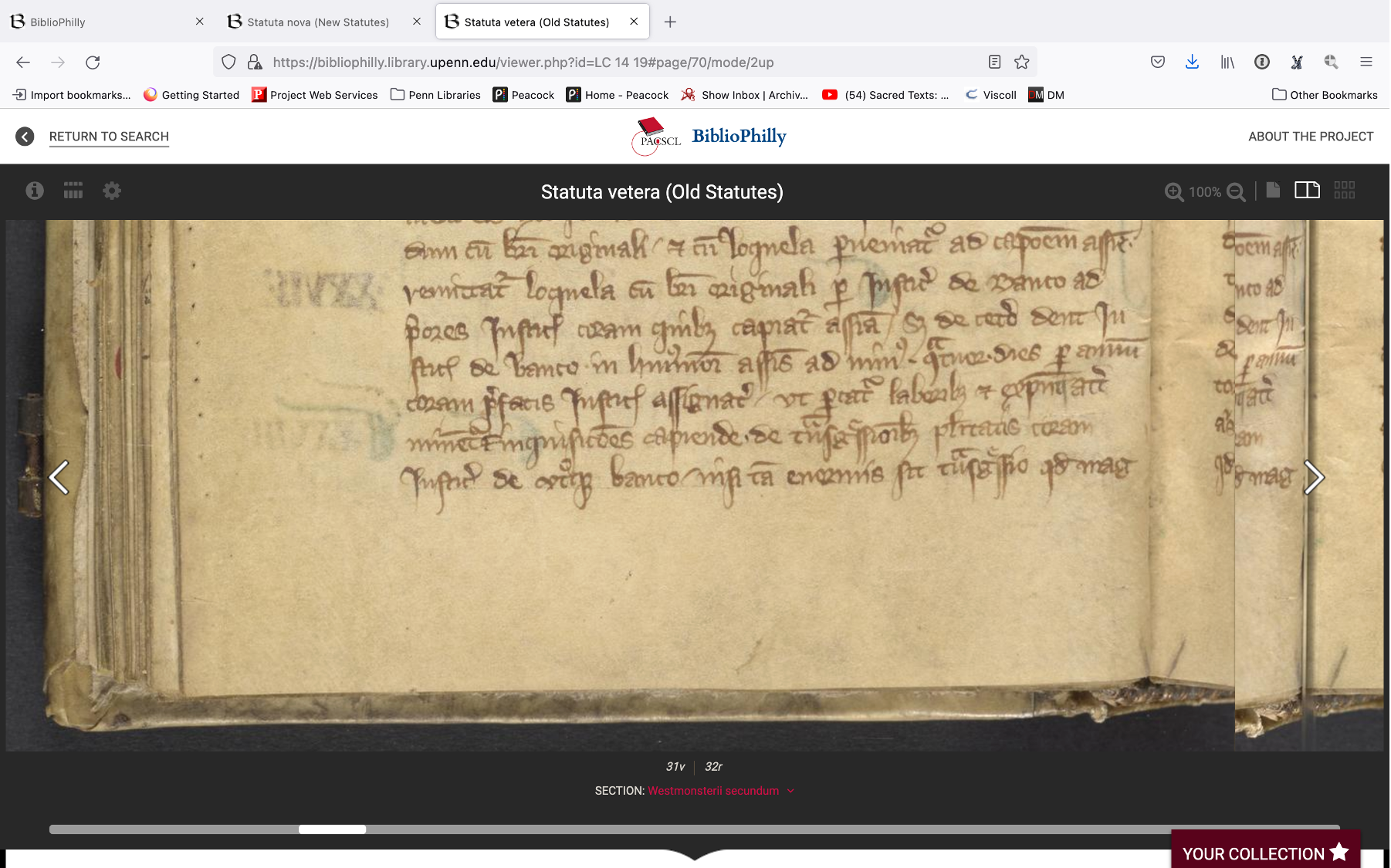Open the viewer info icon
This screenshot has width=1391, height=868.
click(35, 191)
